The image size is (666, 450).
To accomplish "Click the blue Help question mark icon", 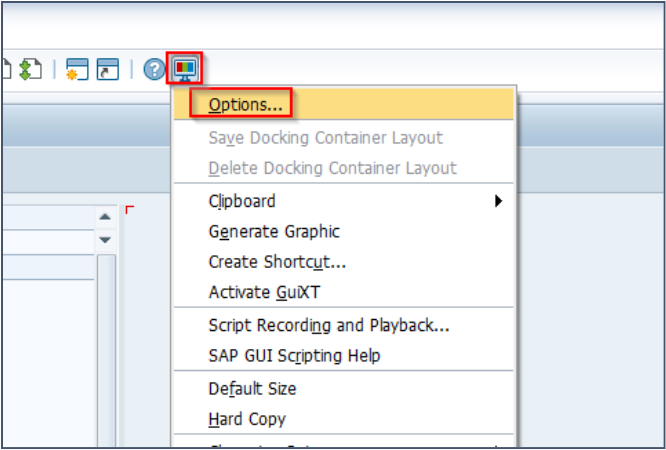I will click(154, 69).
